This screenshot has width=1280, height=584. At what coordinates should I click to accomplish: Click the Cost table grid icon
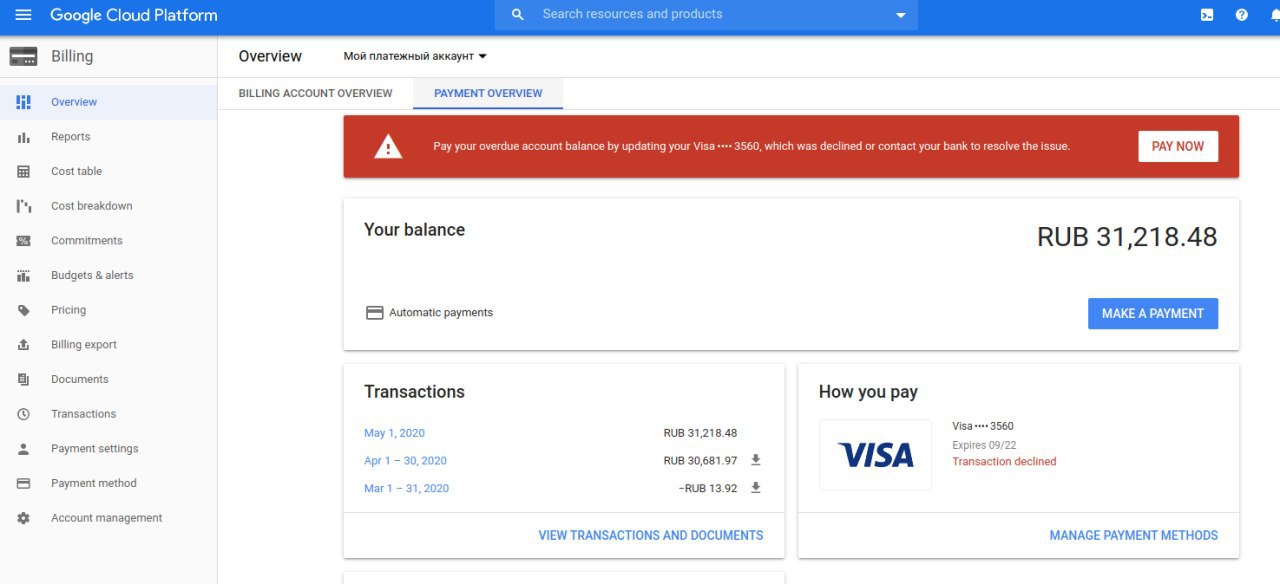tap(24, 172)
